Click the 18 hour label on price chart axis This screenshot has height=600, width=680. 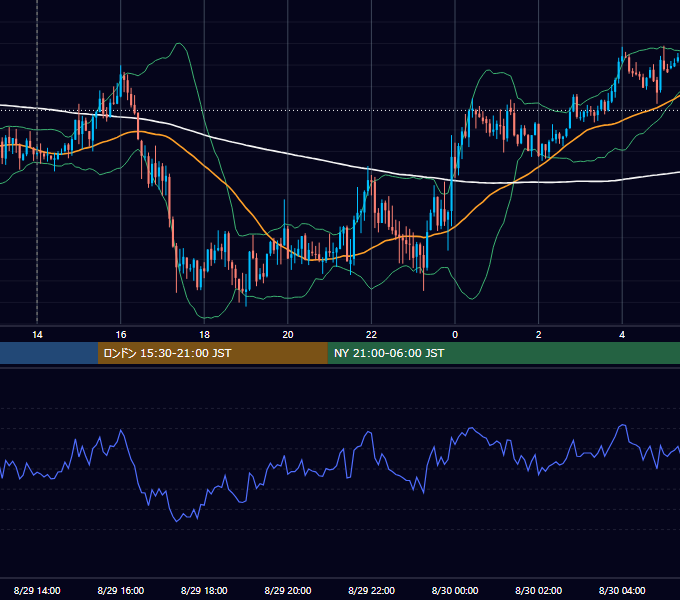coord(204,335)
